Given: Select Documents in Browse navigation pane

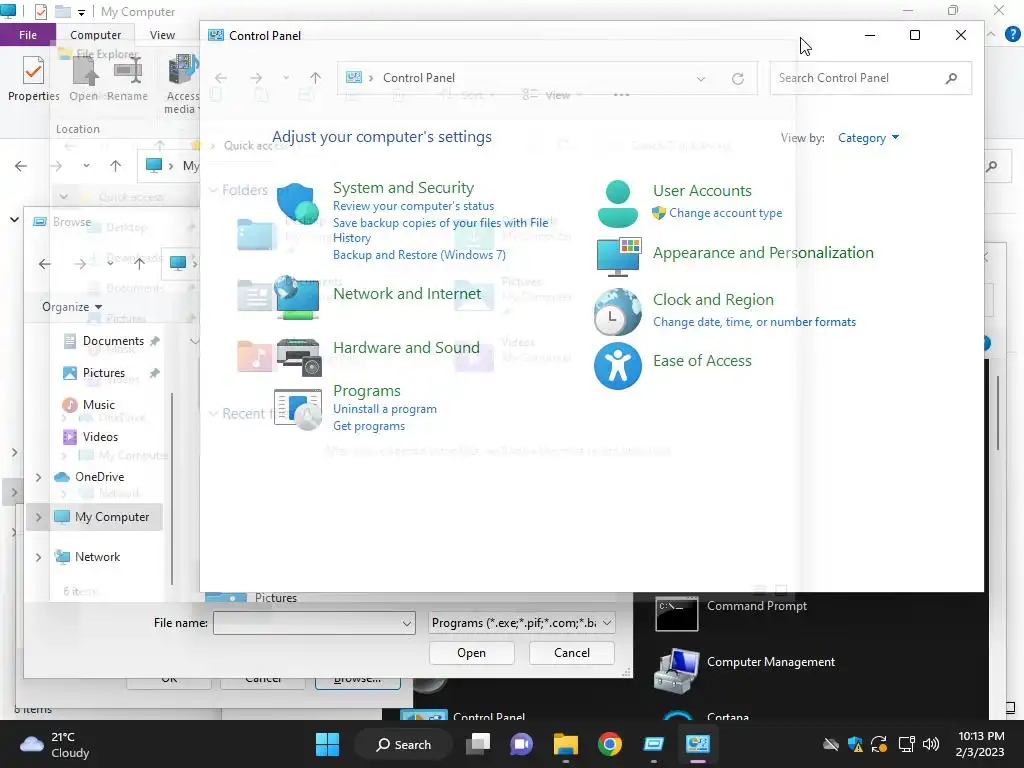Looking at the screenshot, I should coord(112,341).
